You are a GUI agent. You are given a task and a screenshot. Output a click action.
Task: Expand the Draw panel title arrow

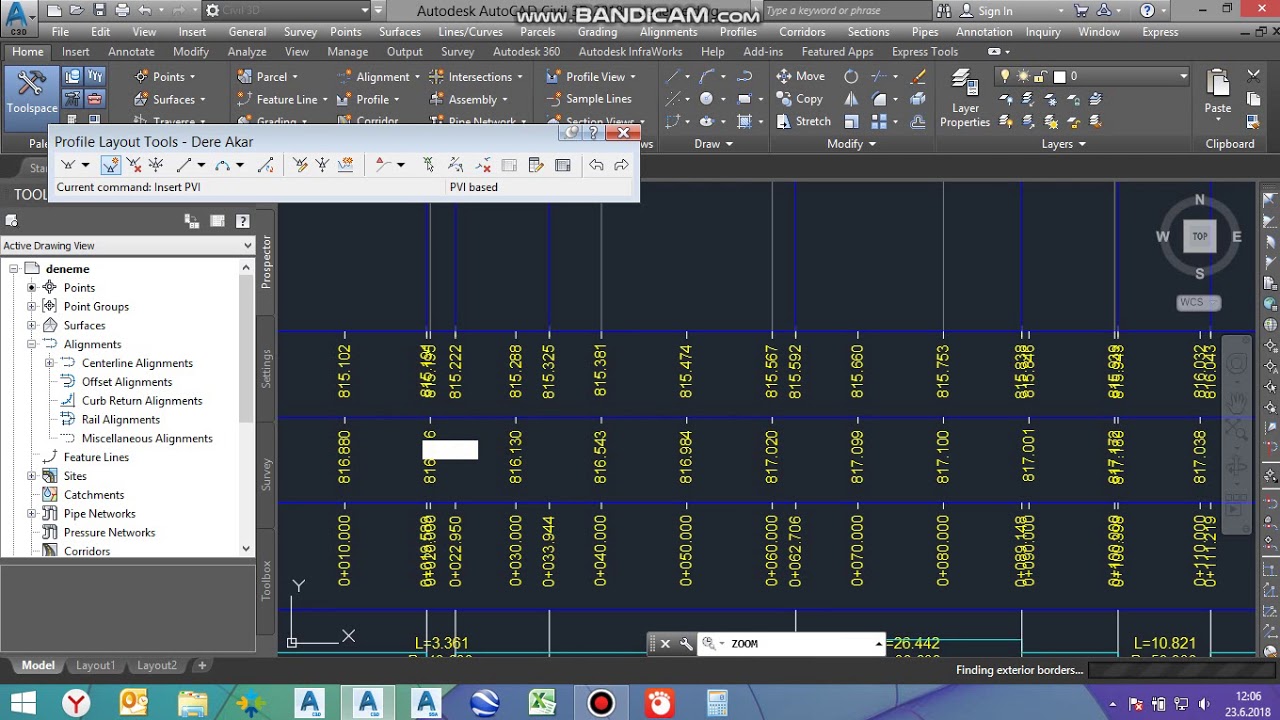pyautogui.click(x=729, y=144)
